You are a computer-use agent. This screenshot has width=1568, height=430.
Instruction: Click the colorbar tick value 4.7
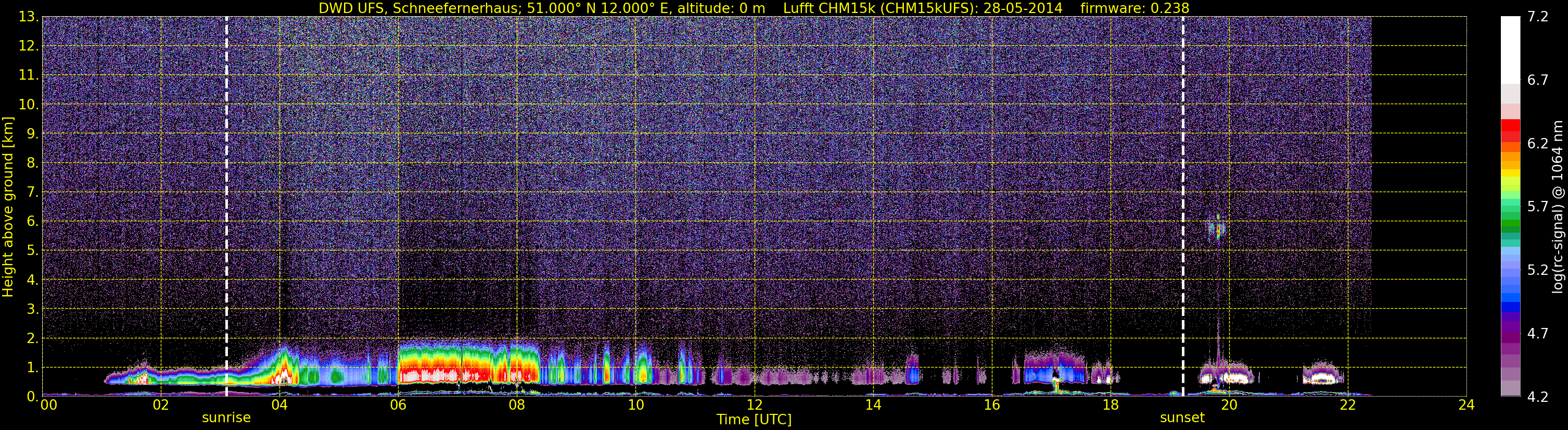tap(1538, 333)
